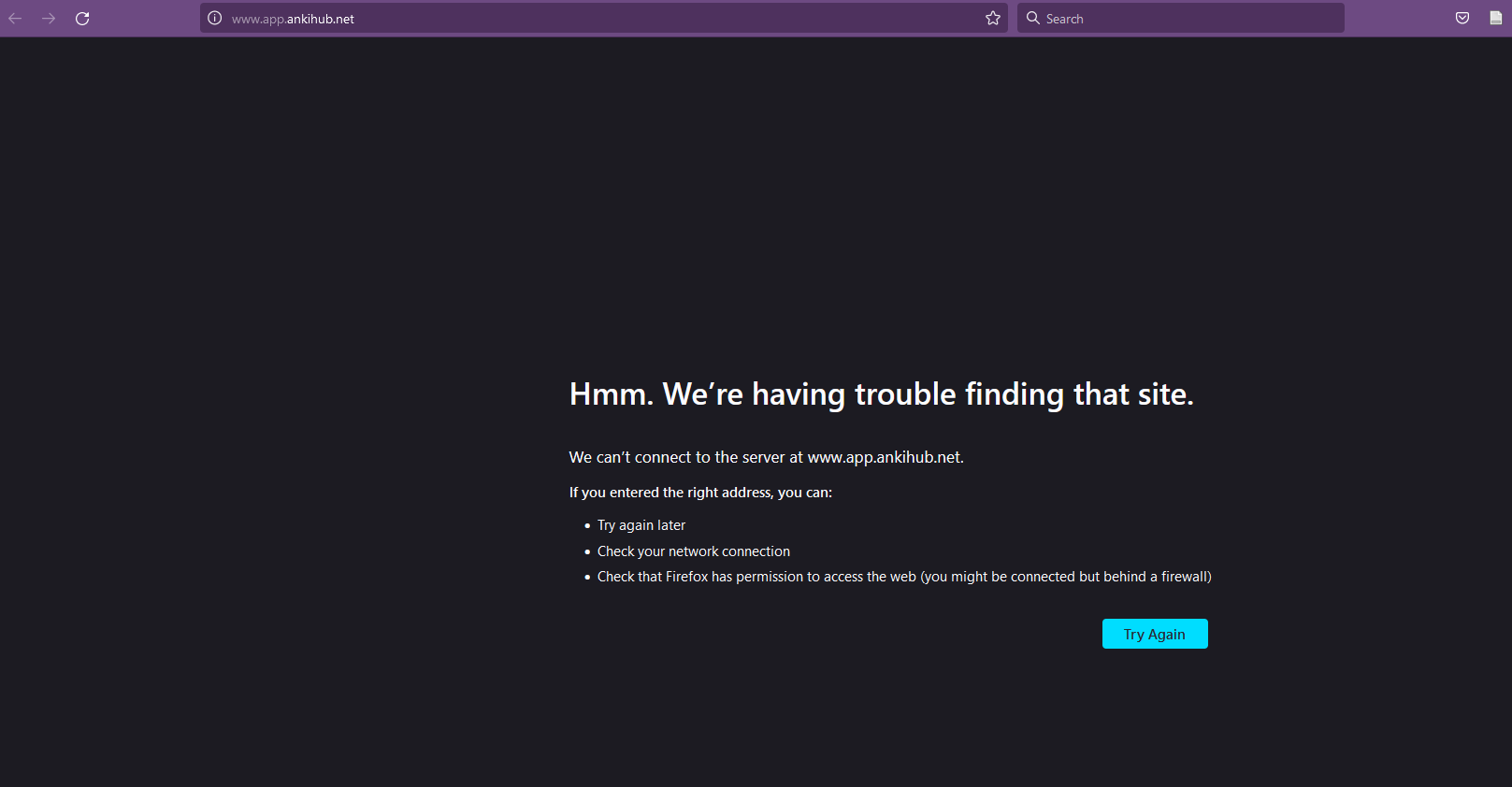
Task: Click "If you entered the right address" line
Action: click(x=700, y=493)
